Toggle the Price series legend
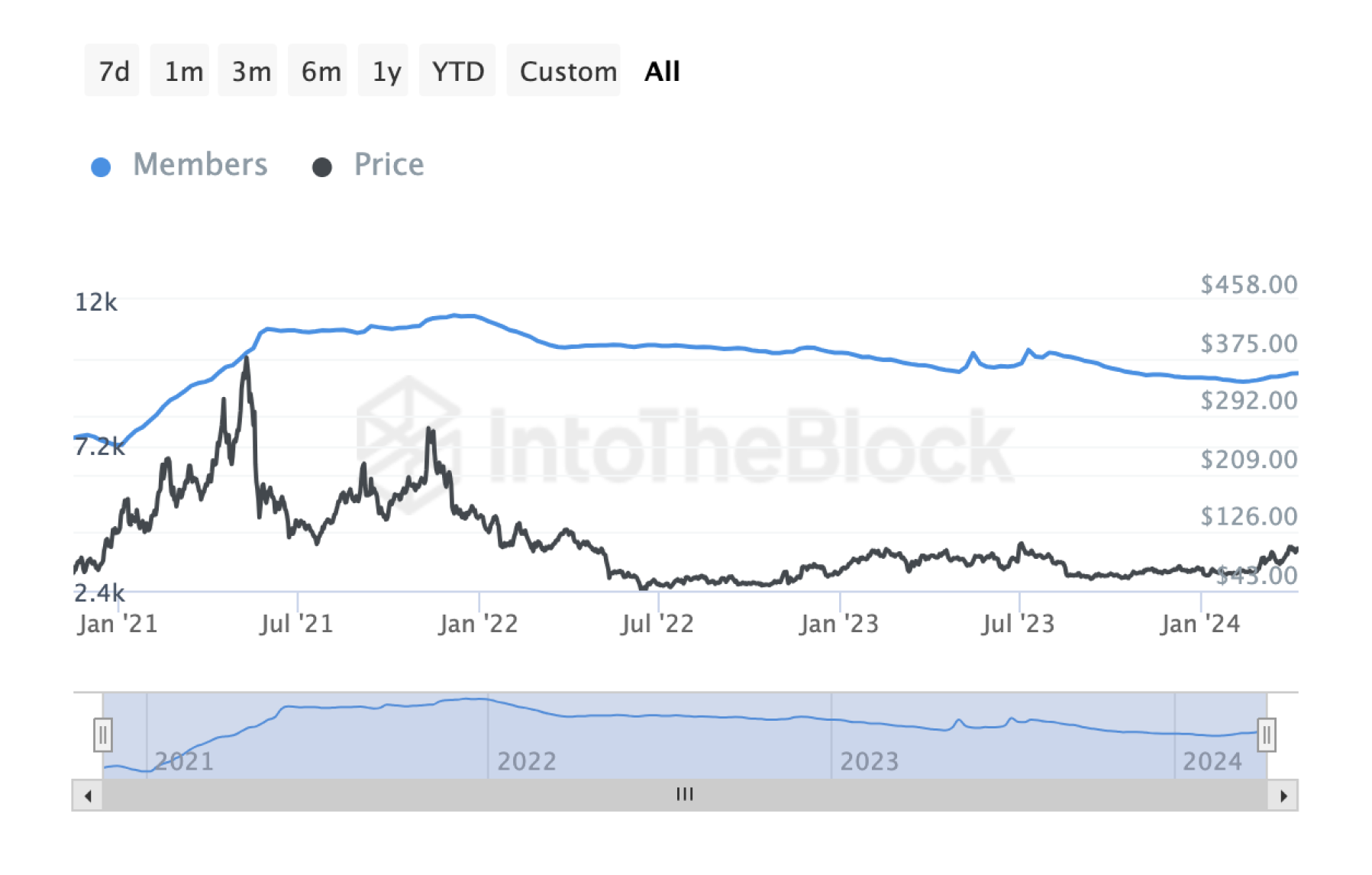This screenshot has width=1372, height=875. point(389,165)
